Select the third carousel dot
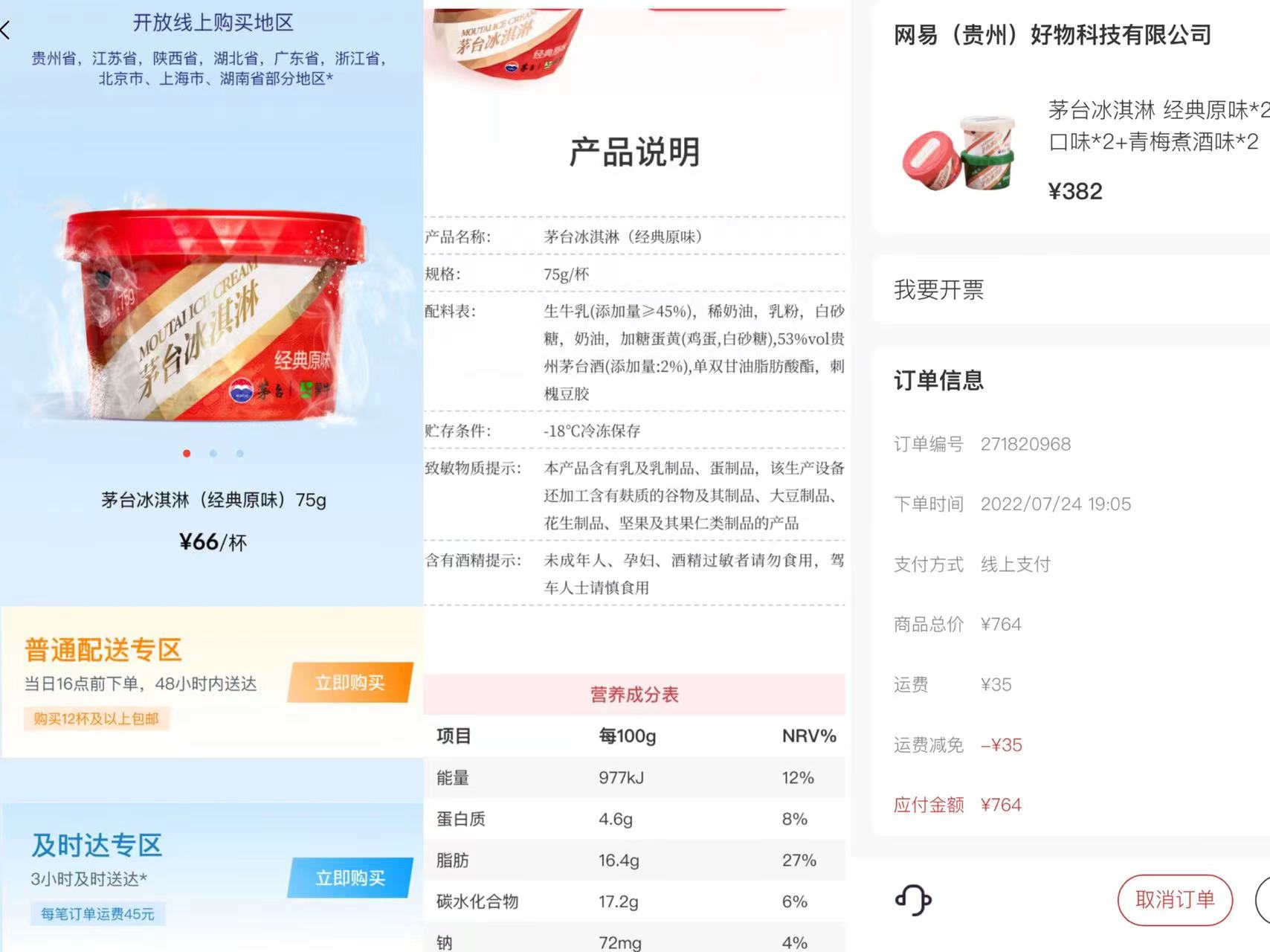 coord(239,453)
